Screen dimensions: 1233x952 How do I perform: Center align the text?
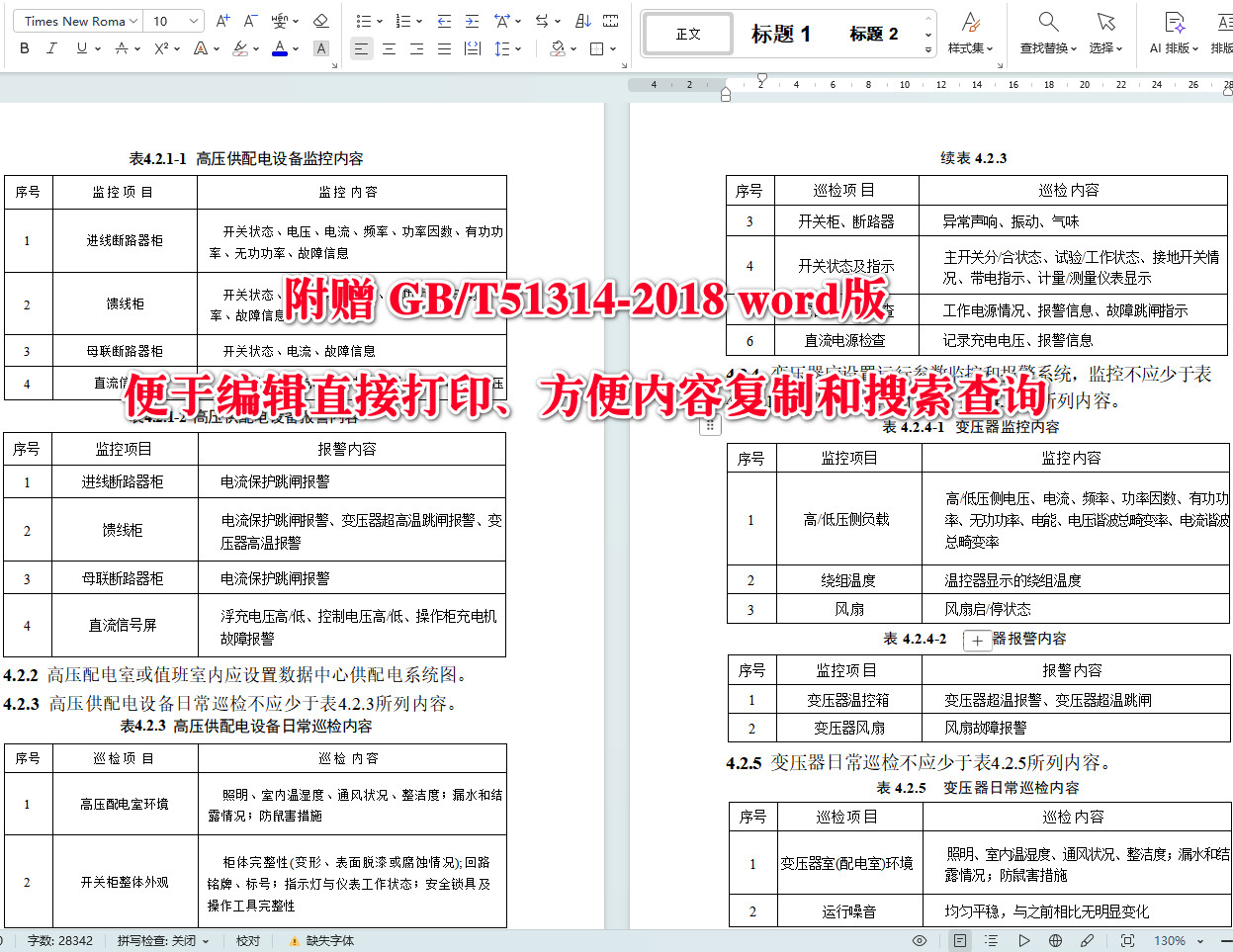[x=390, y=48]
